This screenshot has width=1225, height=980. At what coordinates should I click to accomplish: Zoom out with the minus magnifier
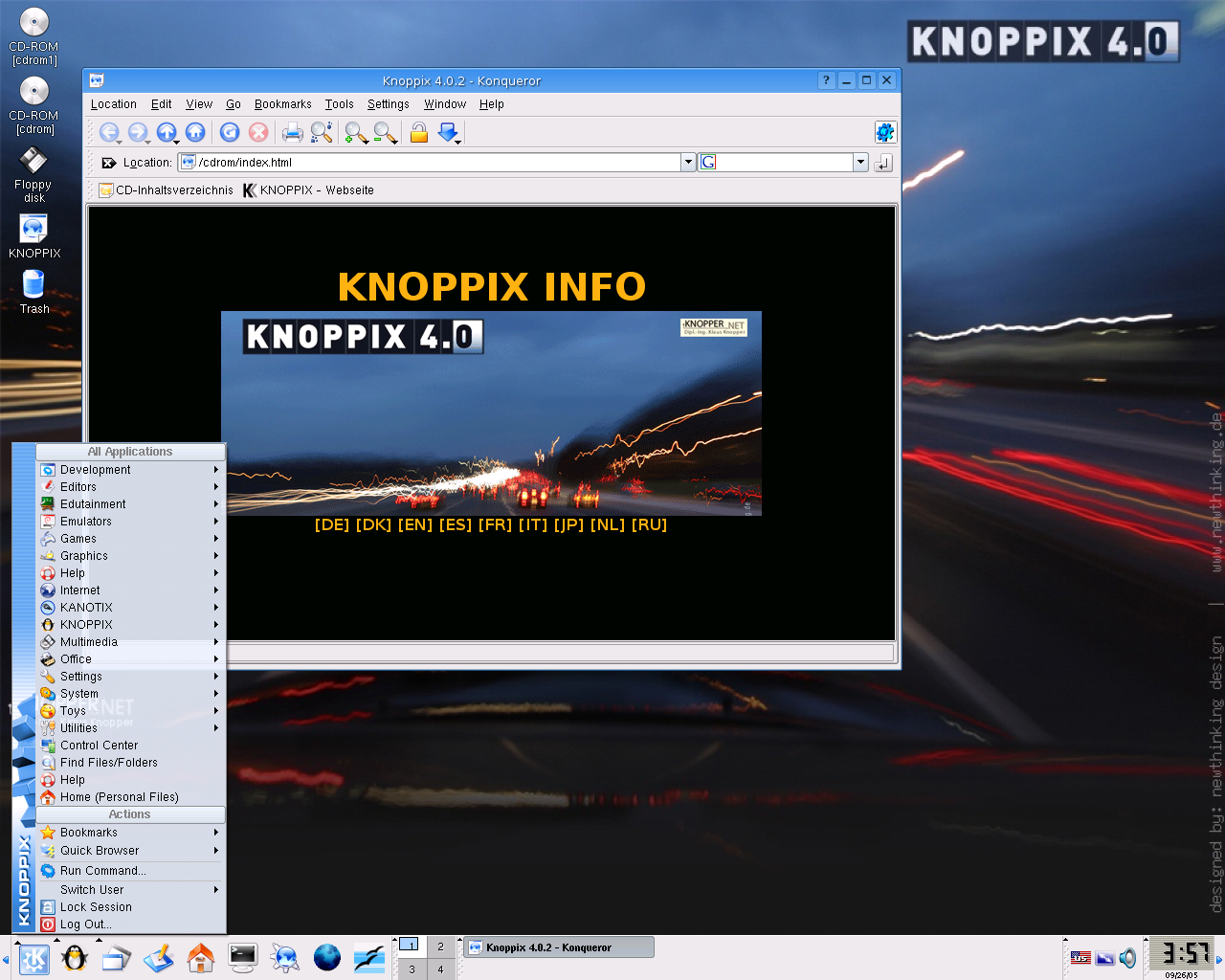[x=385, y=133]
